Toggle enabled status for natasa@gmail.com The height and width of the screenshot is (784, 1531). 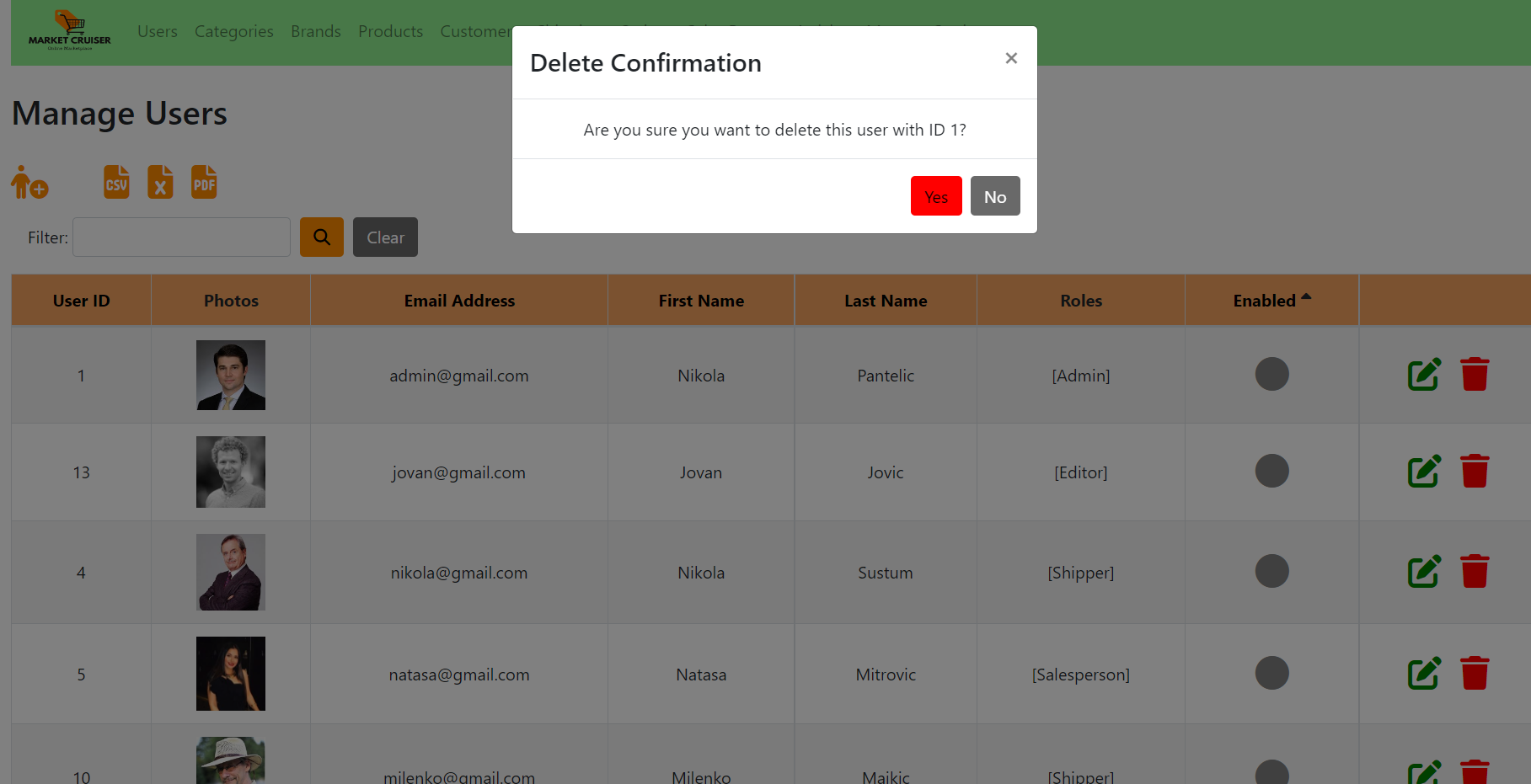(x=1272, y=673)
